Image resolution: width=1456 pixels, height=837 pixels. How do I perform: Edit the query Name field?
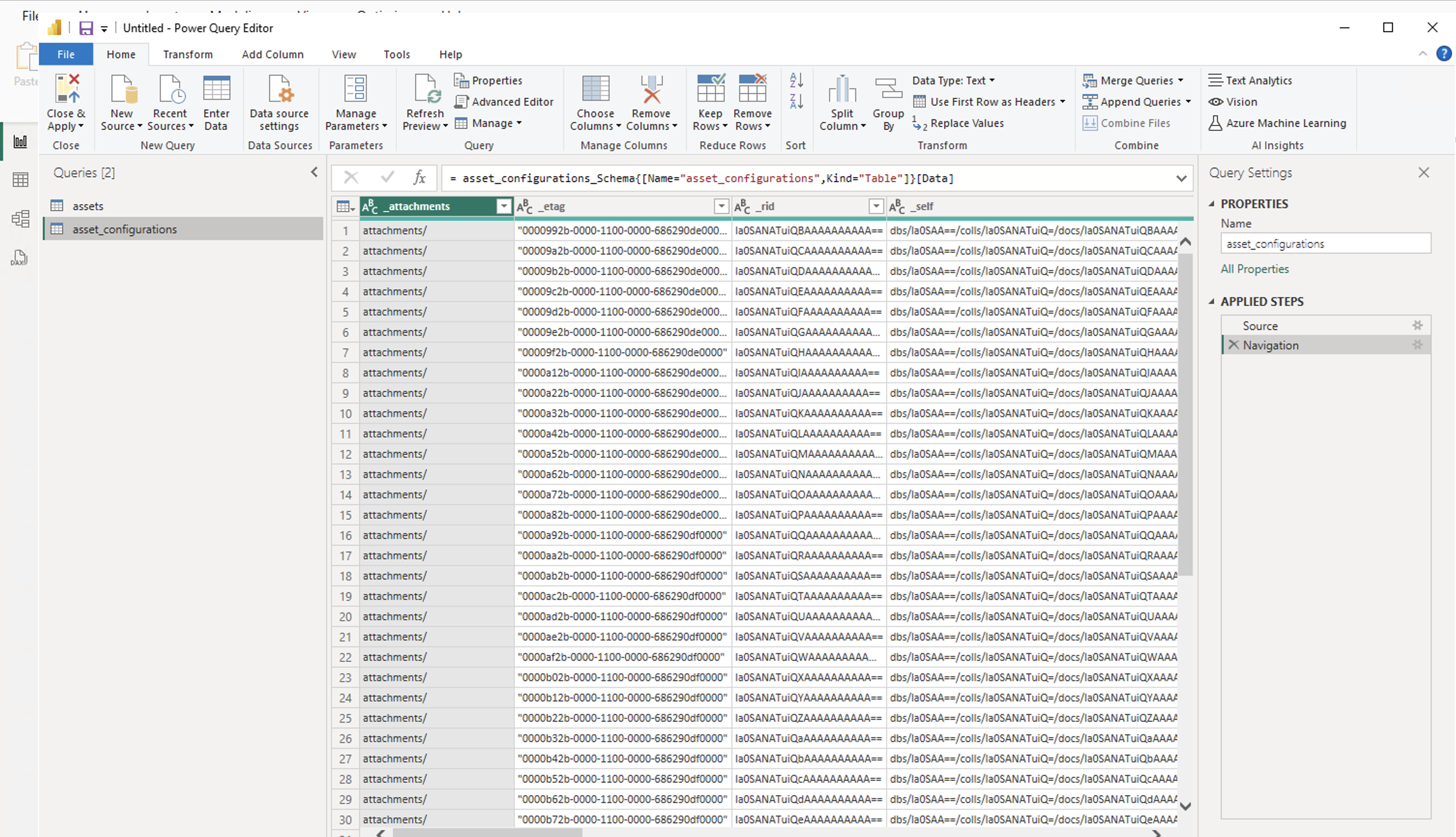point(1325,244)
